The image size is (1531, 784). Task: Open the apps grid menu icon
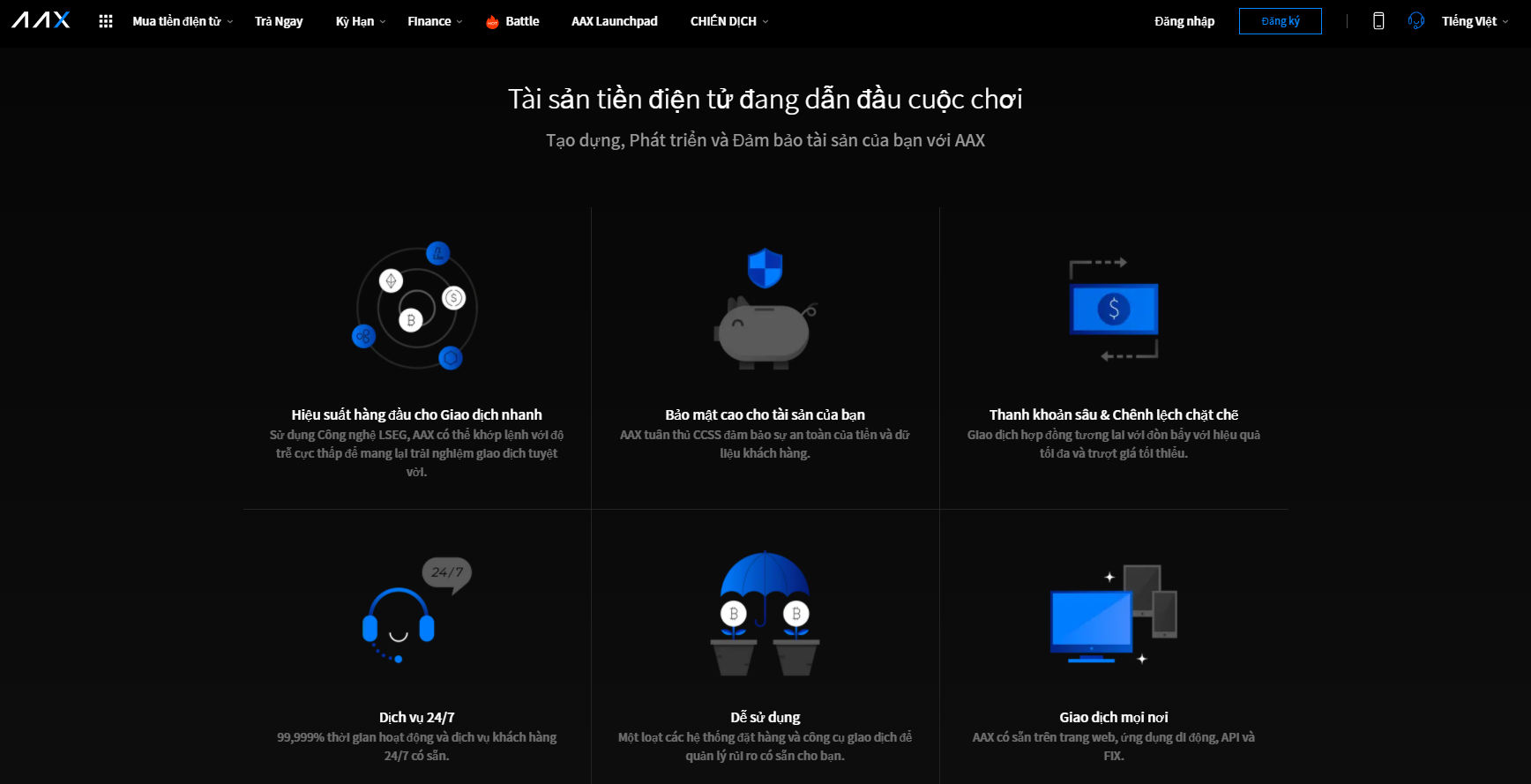click(x=106, y=21)
